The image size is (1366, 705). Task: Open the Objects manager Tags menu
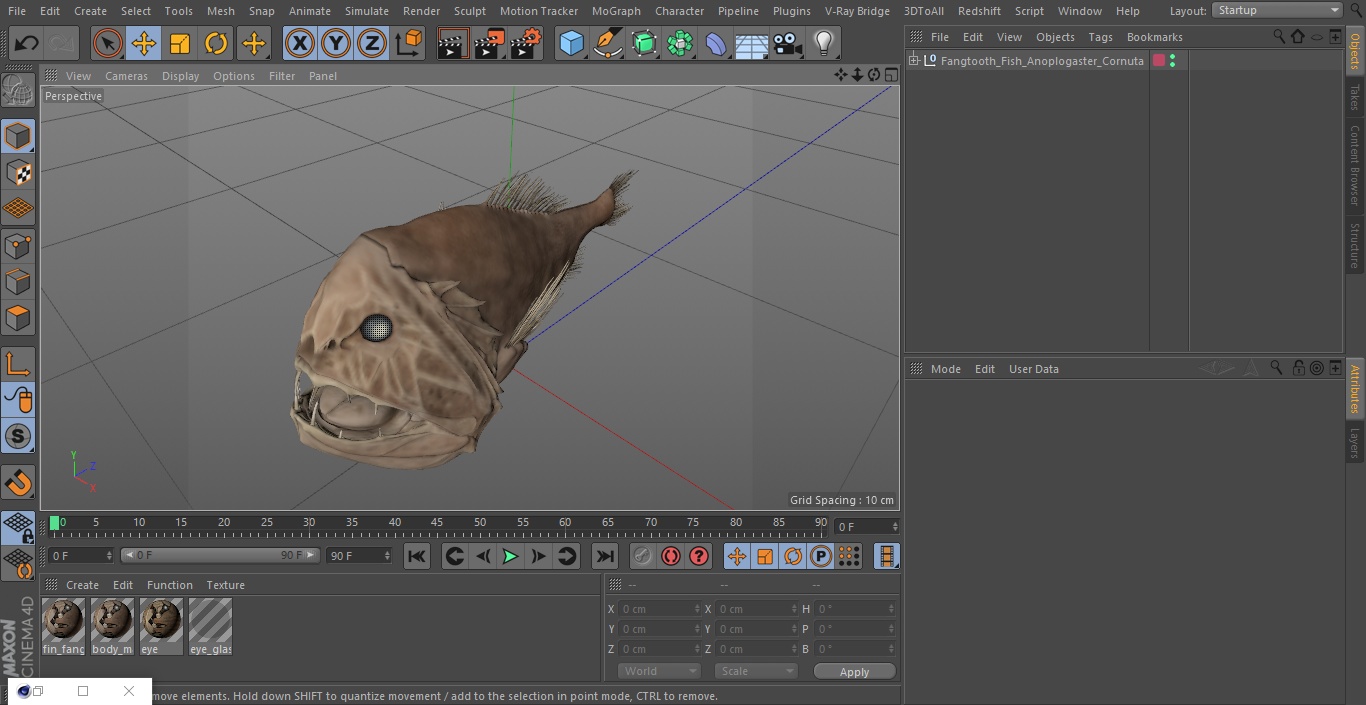tap(1100, 37)
